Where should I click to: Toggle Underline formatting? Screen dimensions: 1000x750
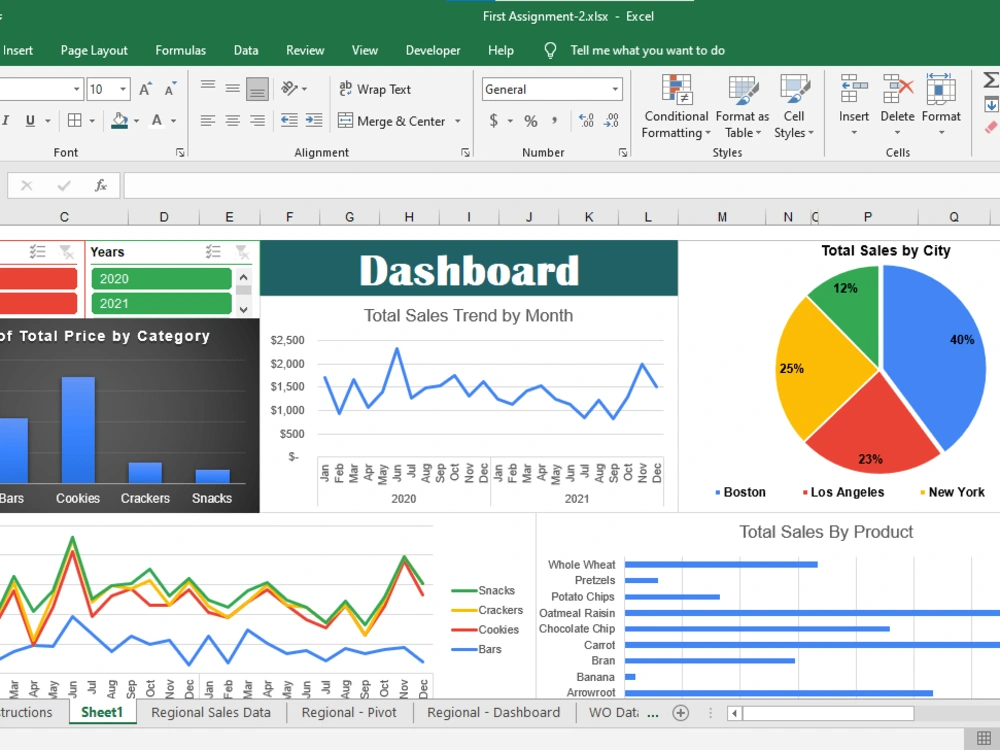click(29, 120)
